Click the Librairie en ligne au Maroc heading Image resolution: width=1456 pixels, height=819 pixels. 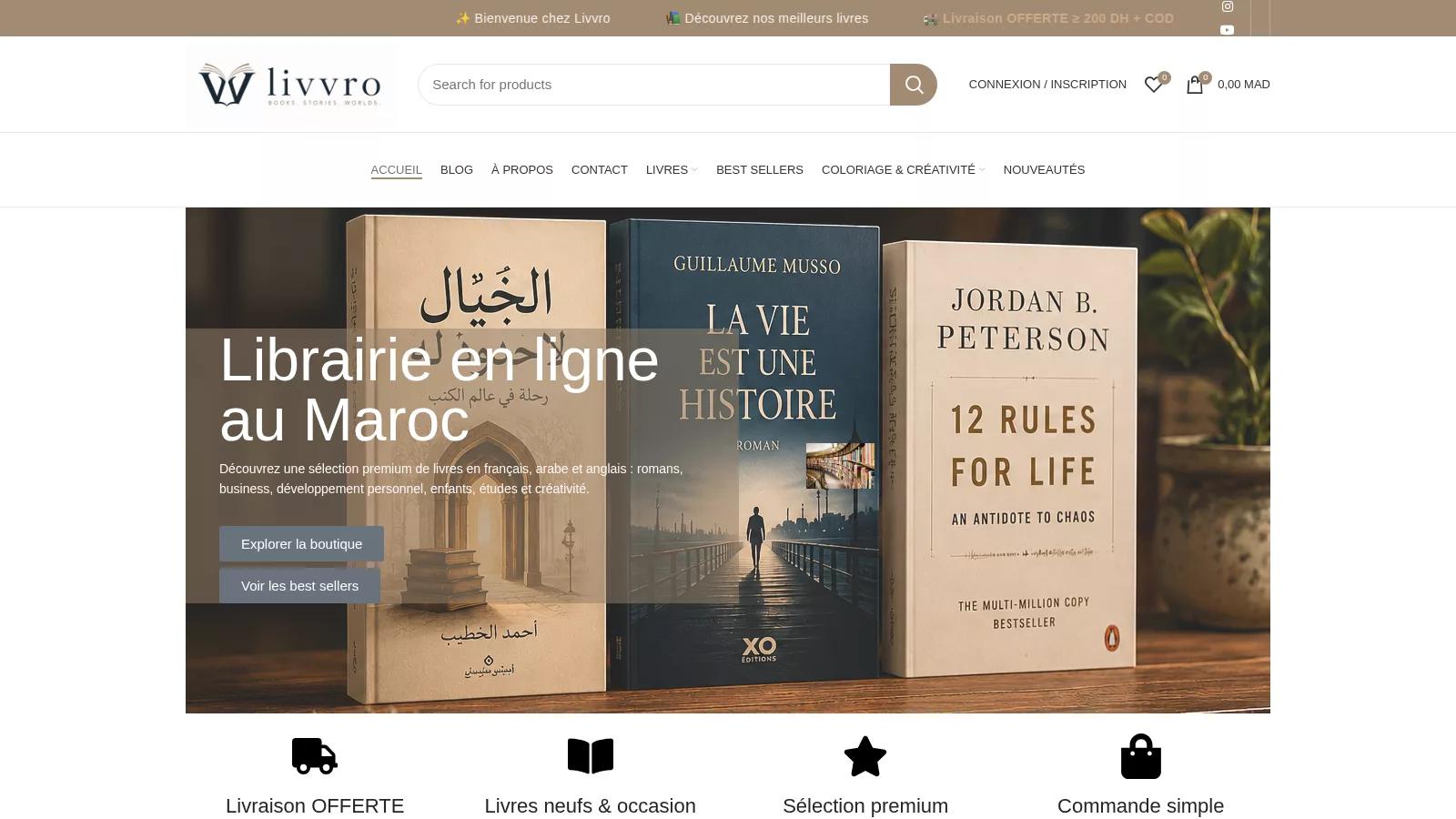click(440, 389)
